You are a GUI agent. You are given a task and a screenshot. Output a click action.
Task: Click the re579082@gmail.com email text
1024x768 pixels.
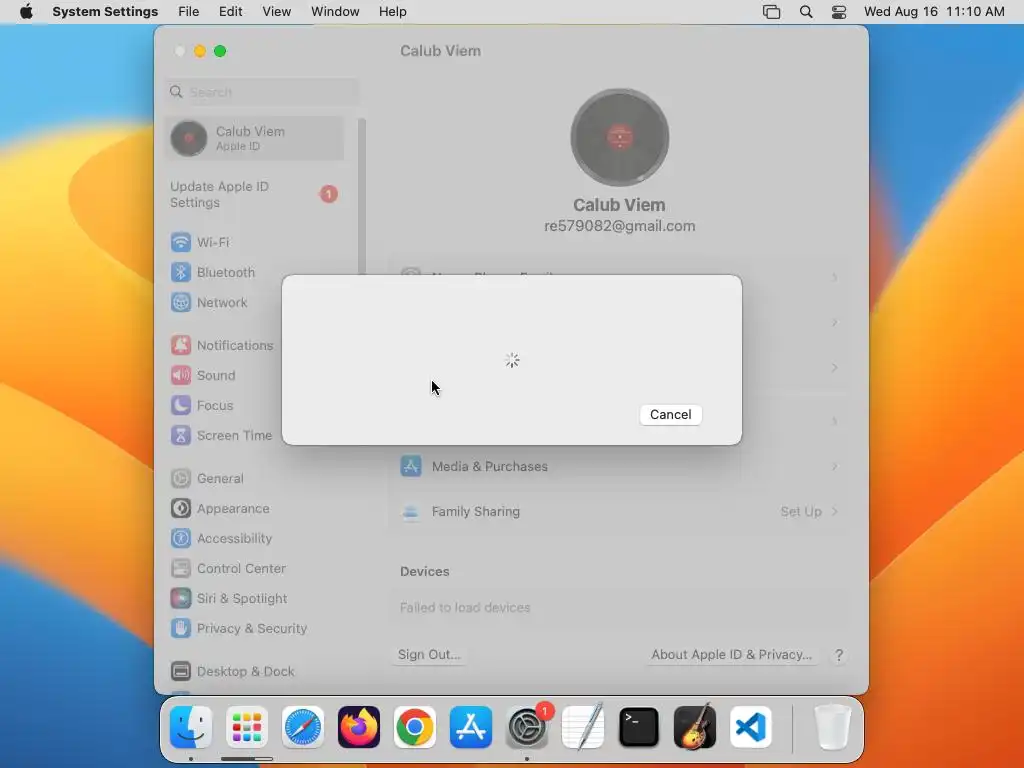click(620, 226)
